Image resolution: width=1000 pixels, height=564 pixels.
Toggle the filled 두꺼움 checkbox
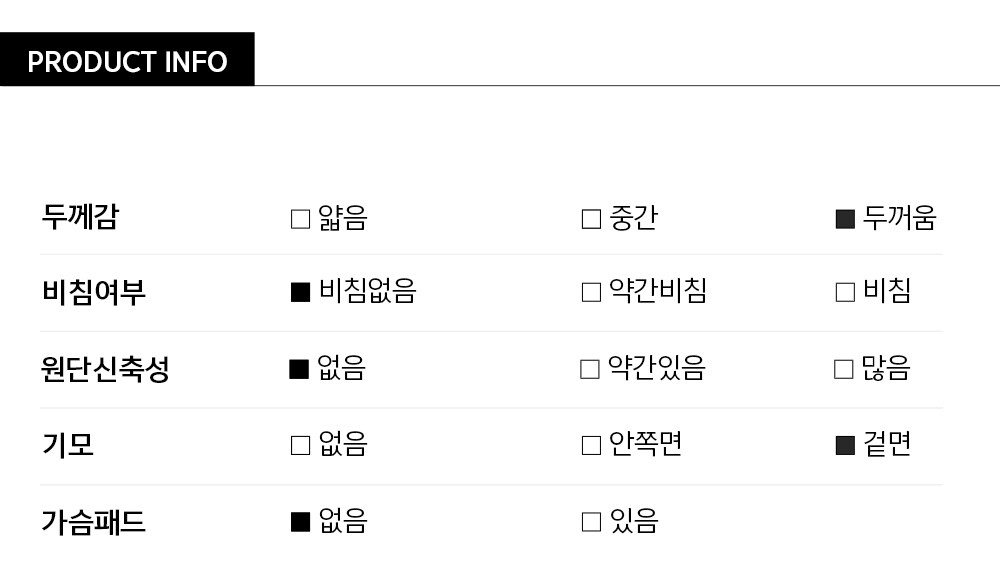pyautogui.click(x=845, y=219)
